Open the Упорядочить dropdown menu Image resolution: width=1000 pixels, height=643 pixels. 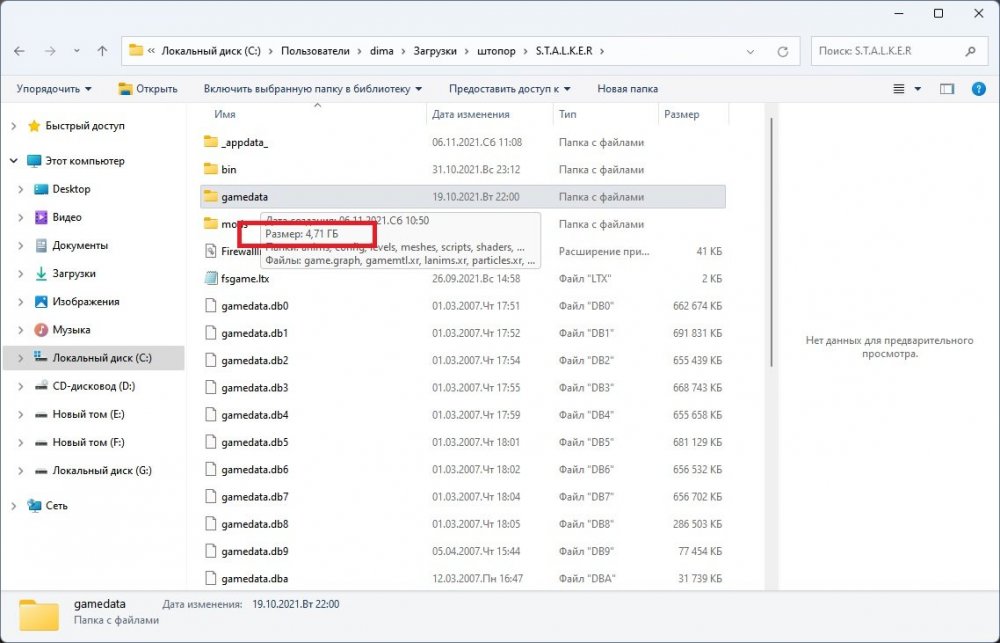tap(54, 89)
